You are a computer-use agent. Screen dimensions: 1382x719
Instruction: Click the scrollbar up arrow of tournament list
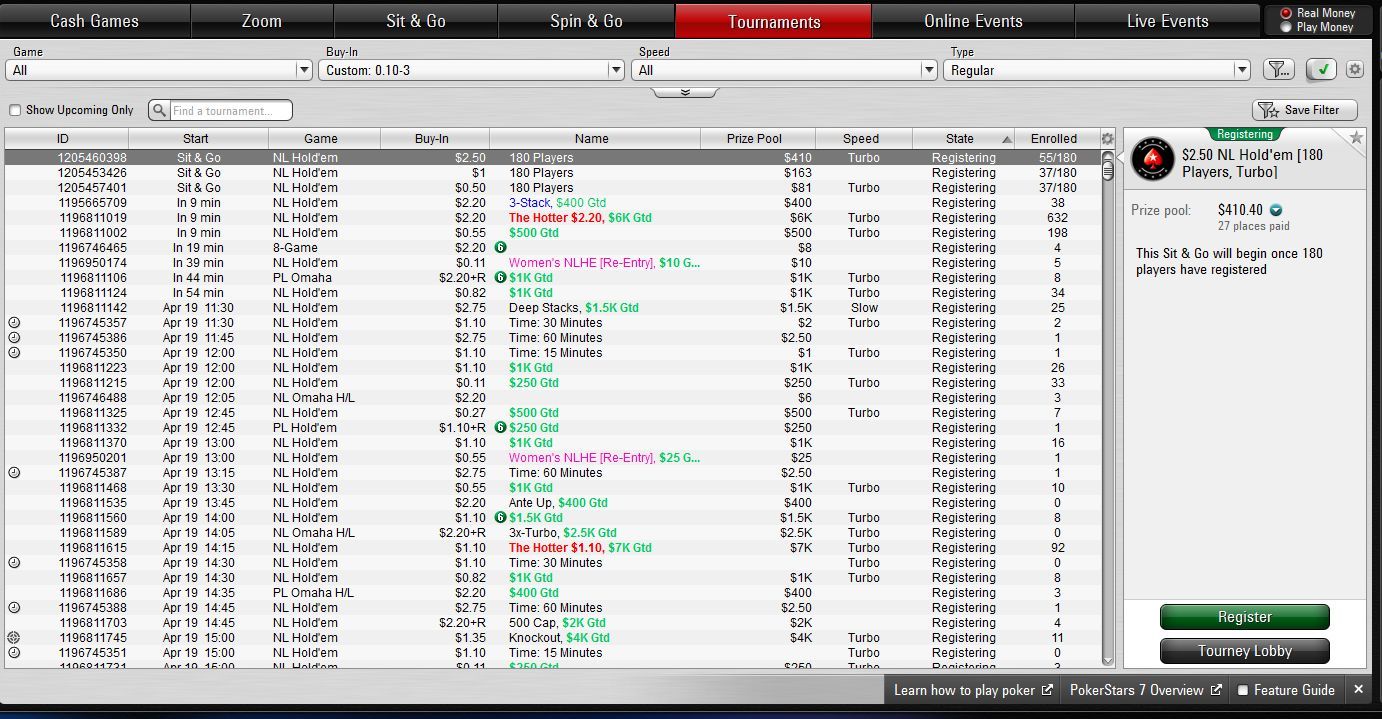click(1108, 157)
